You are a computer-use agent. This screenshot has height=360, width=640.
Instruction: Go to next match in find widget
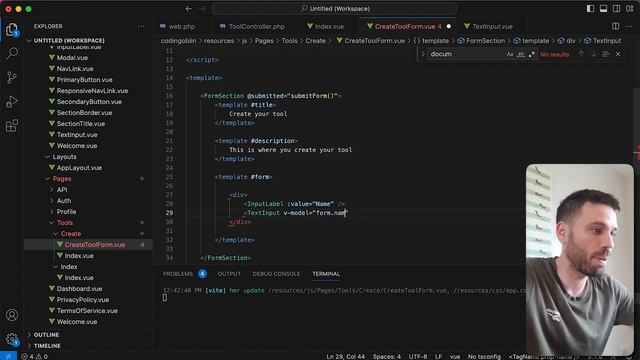coord(593,54)
